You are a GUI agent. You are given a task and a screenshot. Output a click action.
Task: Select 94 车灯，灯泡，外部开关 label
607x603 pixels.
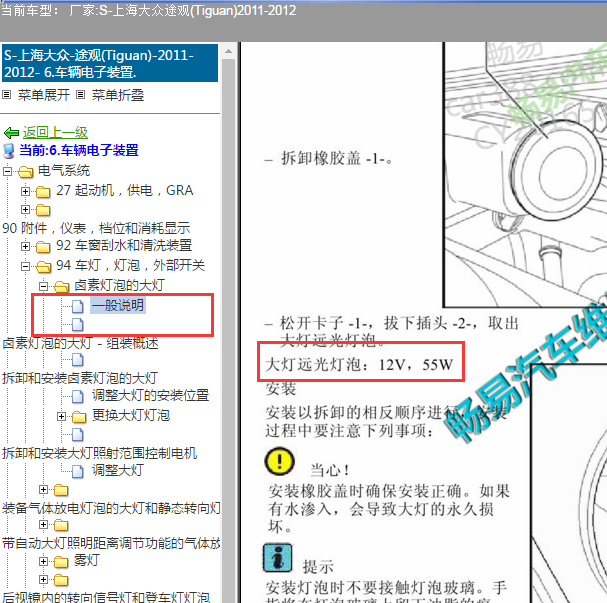(130, 266)
